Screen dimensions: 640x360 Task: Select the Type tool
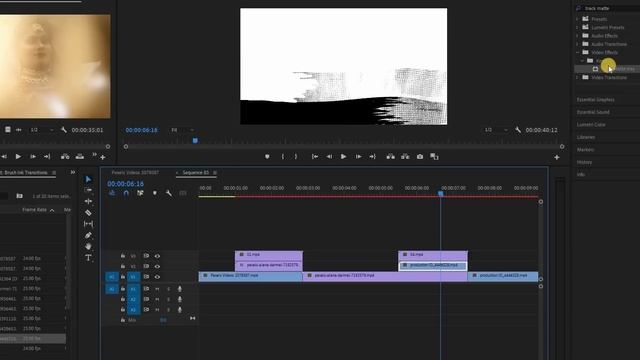tap(88, 258)
